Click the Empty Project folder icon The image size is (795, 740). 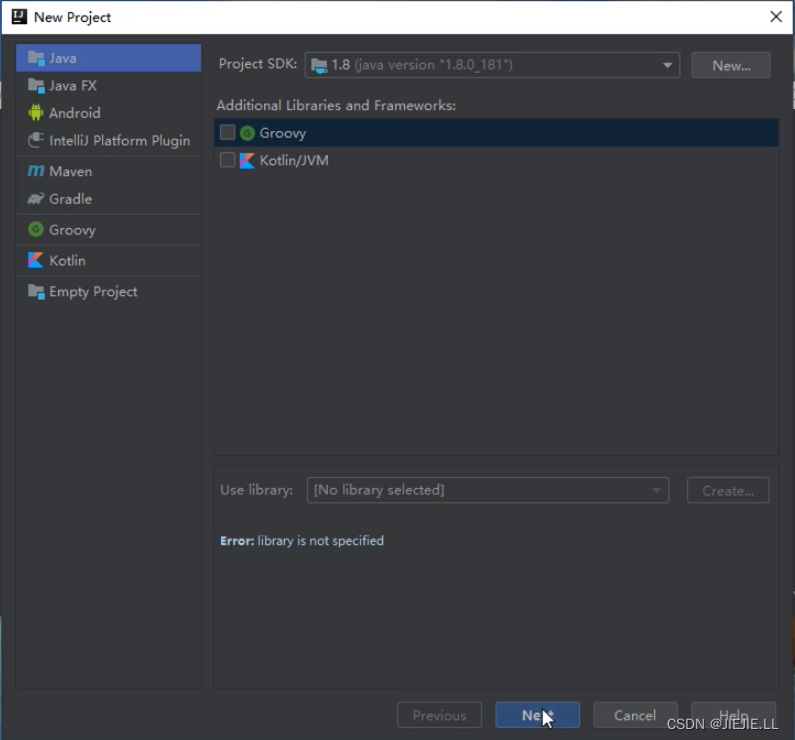(36, 291)
